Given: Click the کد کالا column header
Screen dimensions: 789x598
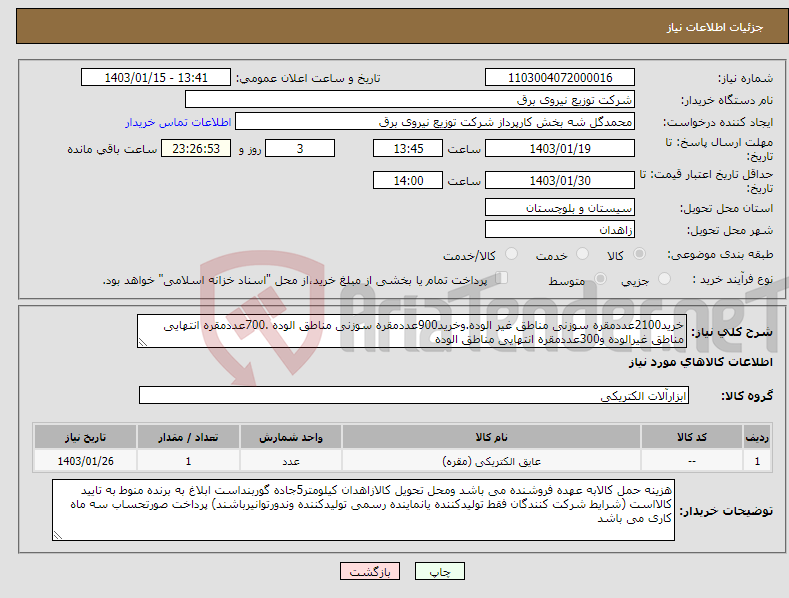Looking at the screenshot, I should [x=692, y=437].
